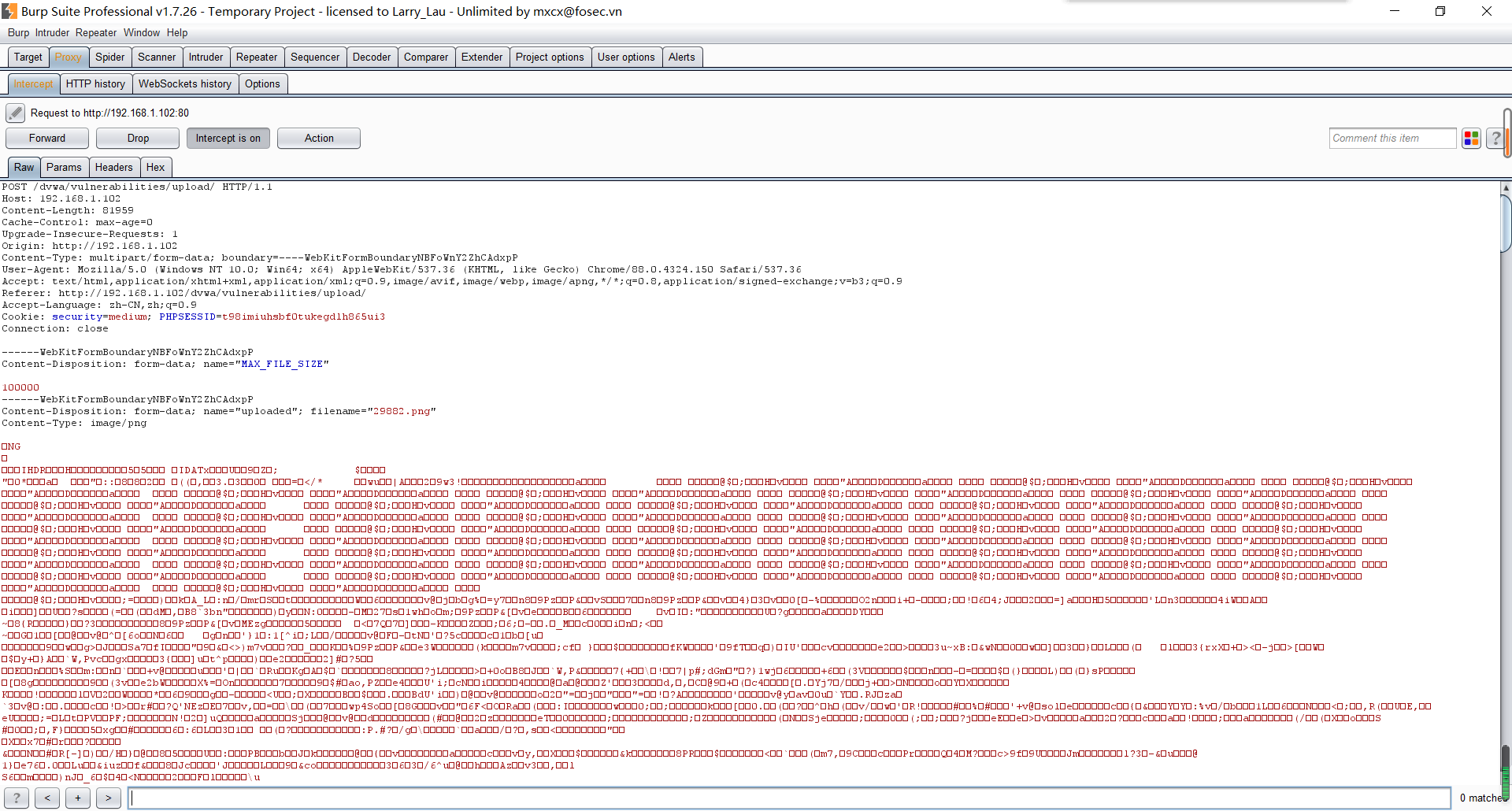Viewport: 1512px width, 811px height.
Task: Click the help question mark icon near comment
Action: (1495, 139)
